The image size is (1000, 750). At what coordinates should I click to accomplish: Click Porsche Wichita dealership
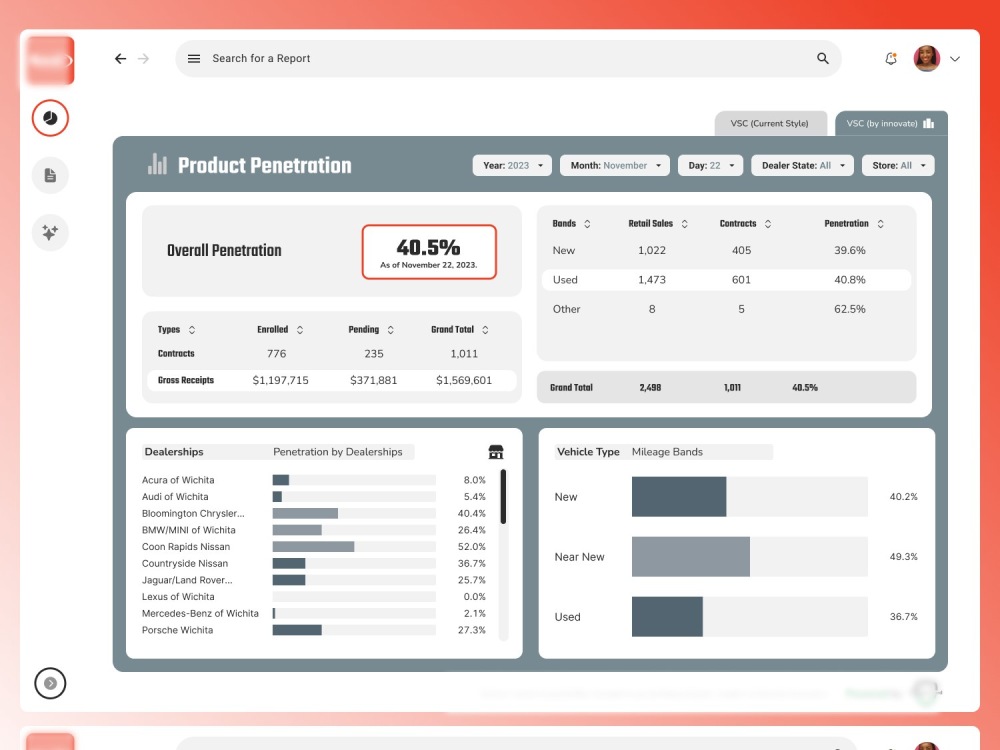pos(177,629)
